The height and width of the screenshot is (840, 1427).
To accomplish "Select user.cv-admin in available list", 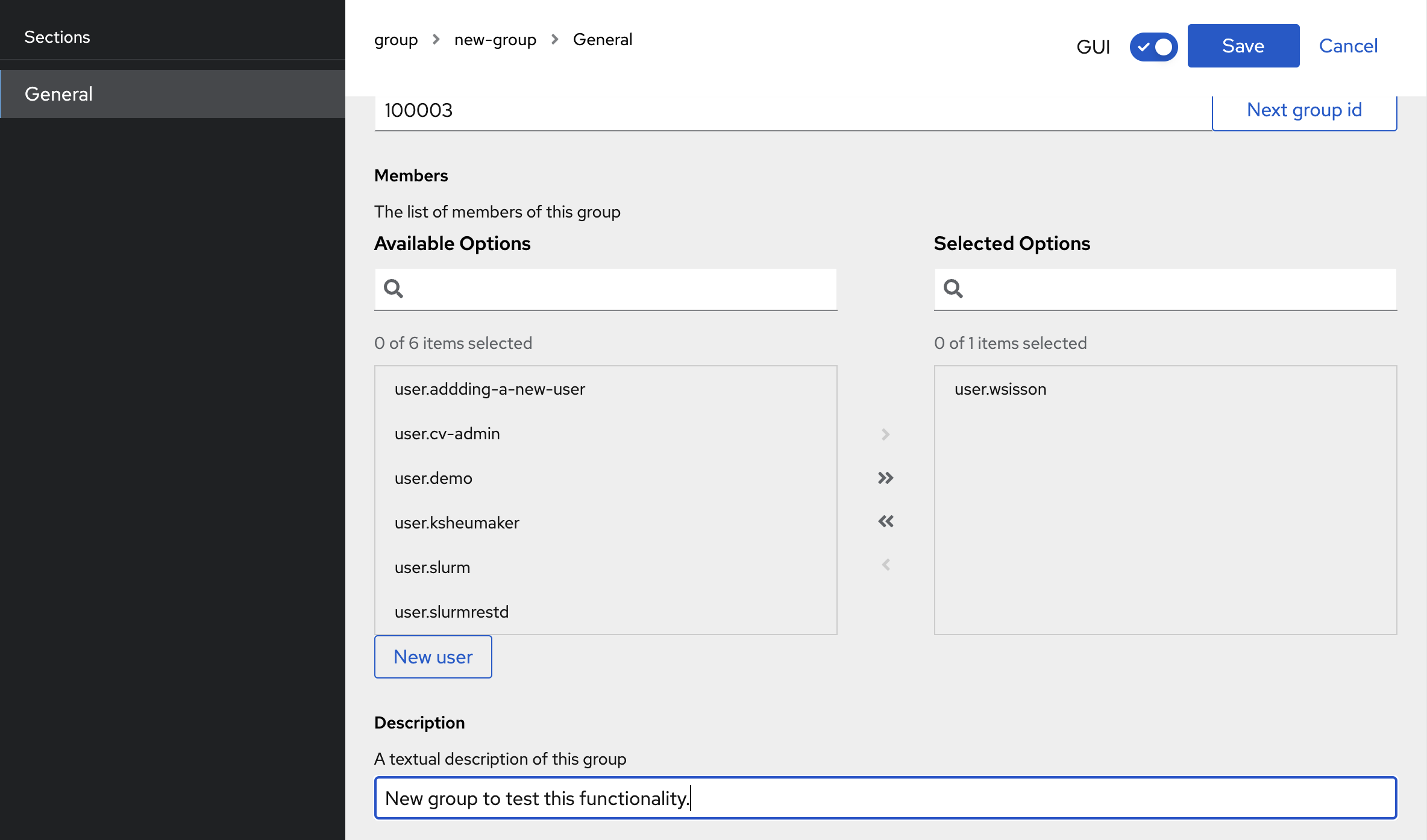I will [606, 434].
